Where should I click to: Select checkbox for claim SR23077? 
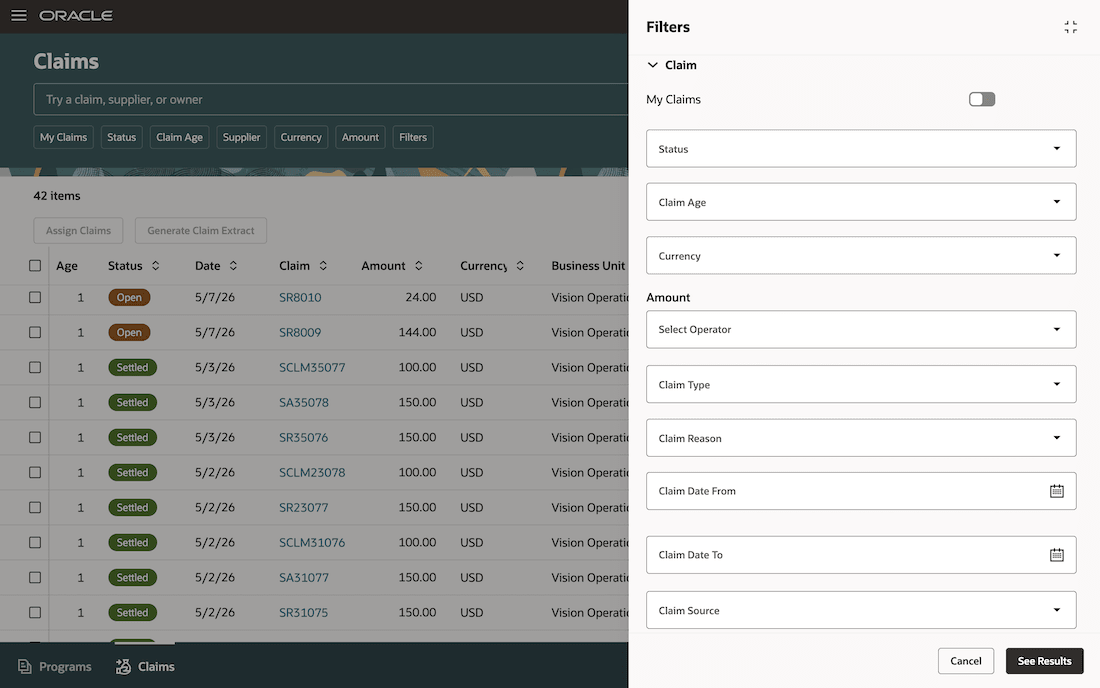[35, 508]
